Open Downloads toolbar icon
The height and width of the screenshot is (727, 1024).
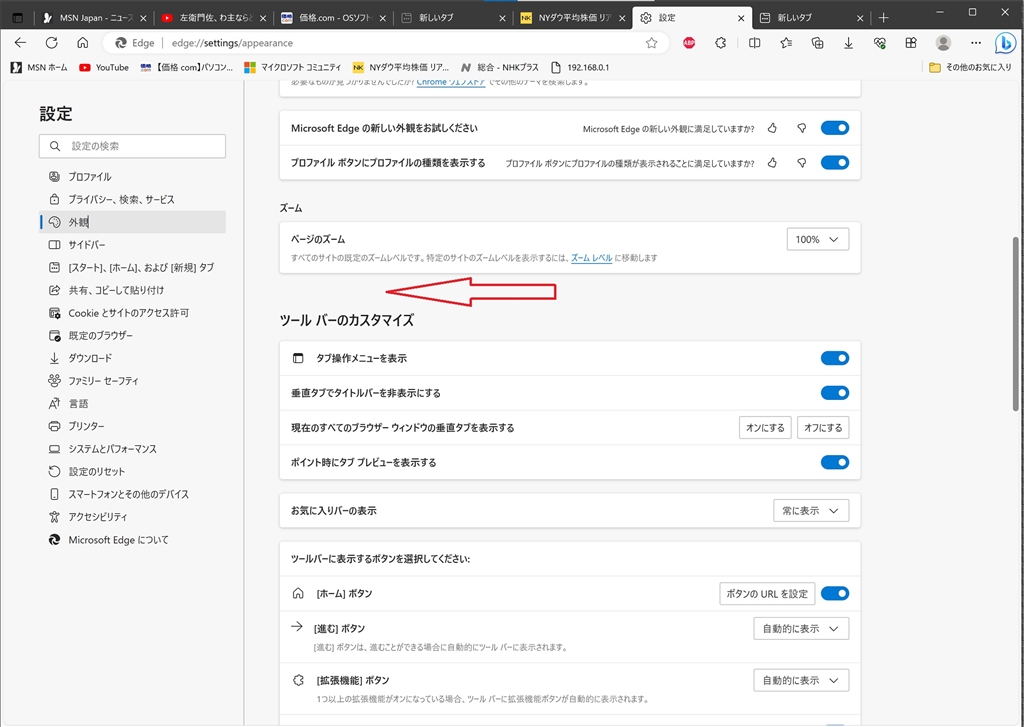click(848, 43)
